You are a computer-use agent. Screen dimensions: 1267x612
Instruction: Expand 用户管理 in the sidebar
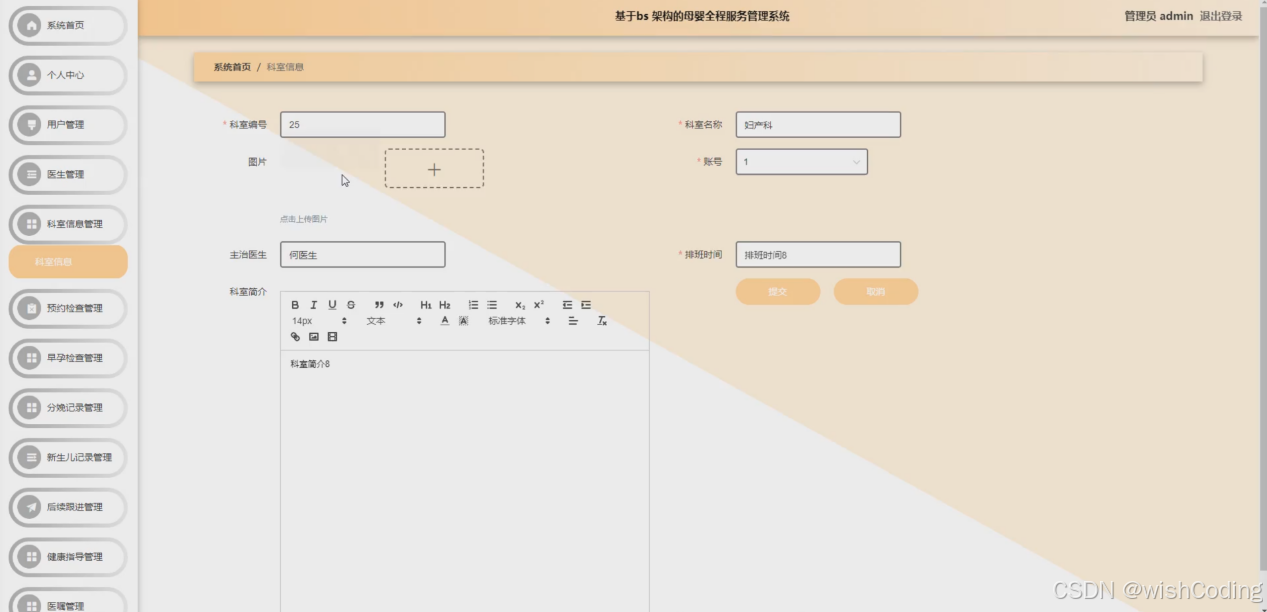click(x=68, y=125)
